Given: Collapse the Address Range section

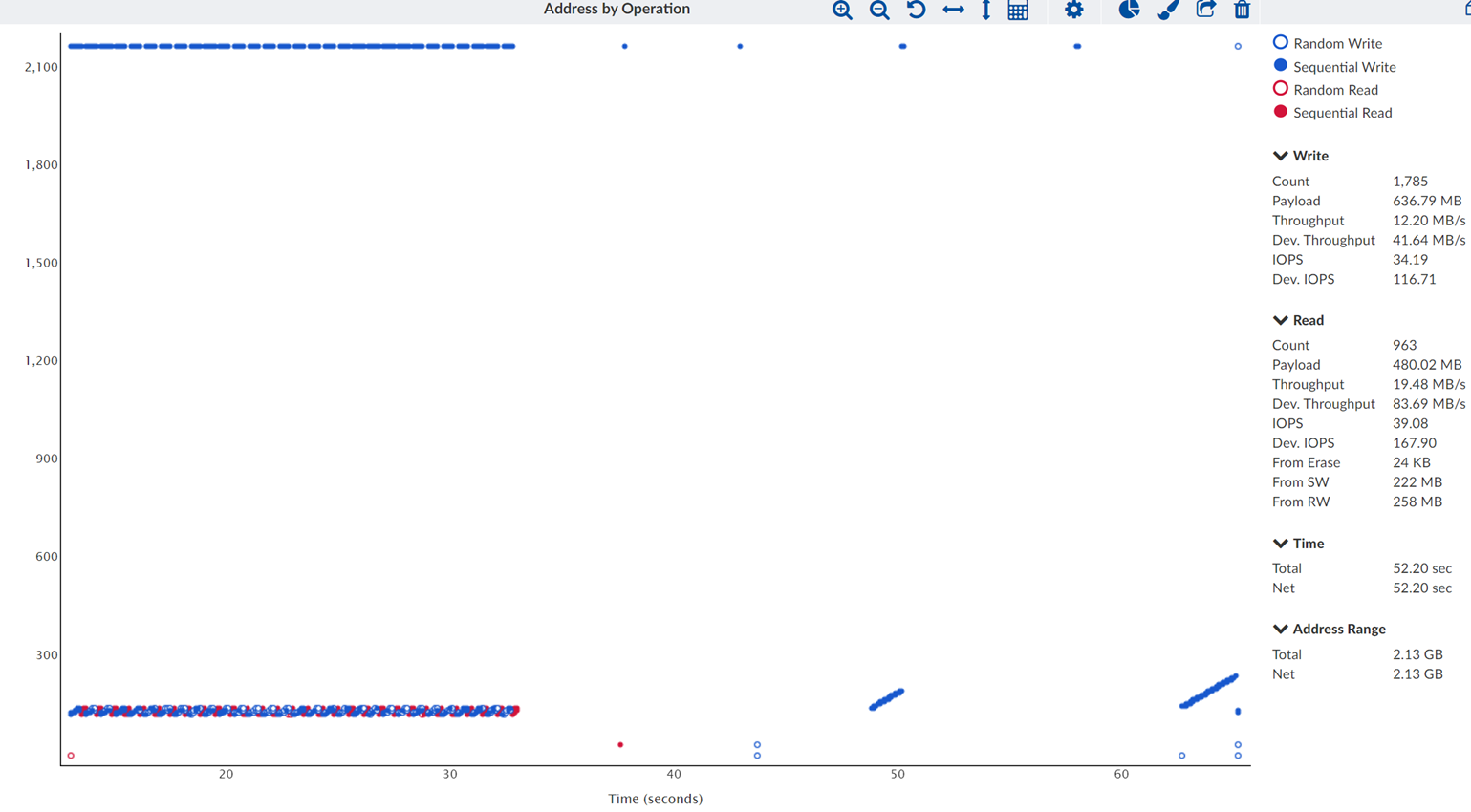Looking at the screenshot, I should pyautogui.click(x=1281, y=629).
